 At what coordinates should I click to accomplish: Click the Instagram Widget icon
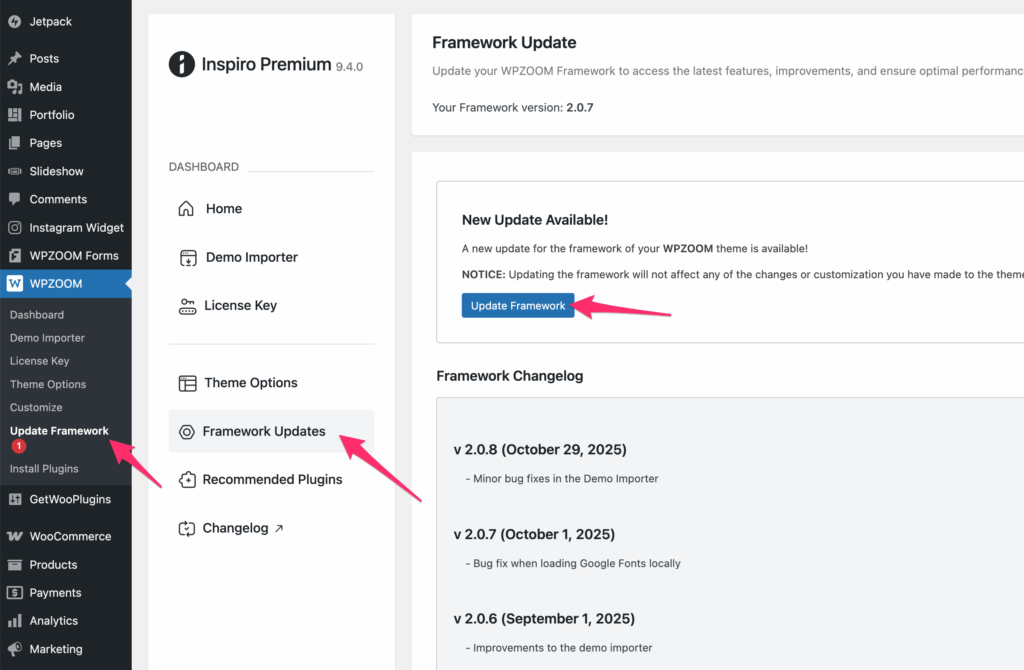point(15,228)
